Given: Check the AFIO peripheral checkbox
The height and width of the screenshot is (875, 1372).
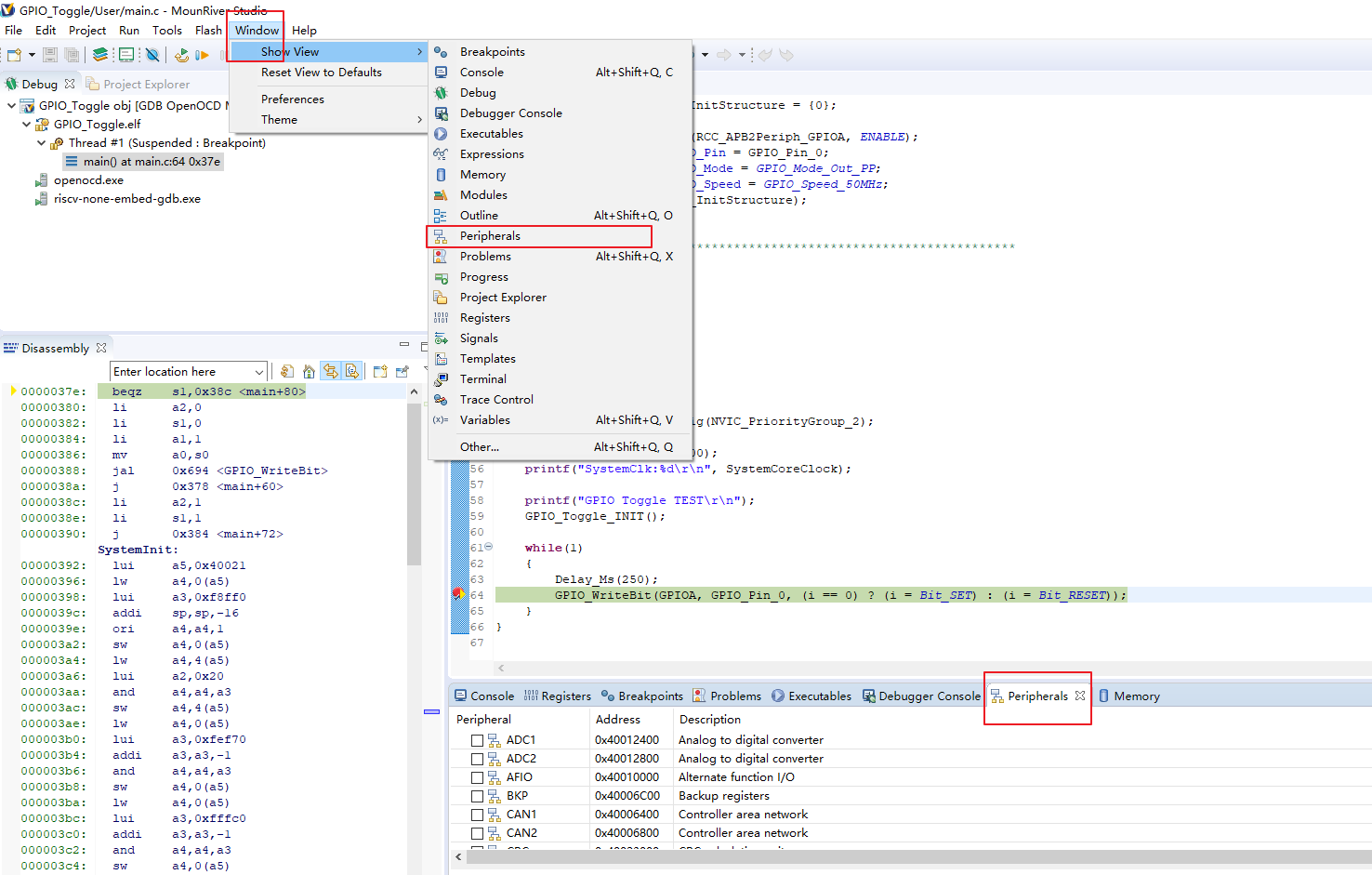Looking at the screenshot, I should pos(477,777).
